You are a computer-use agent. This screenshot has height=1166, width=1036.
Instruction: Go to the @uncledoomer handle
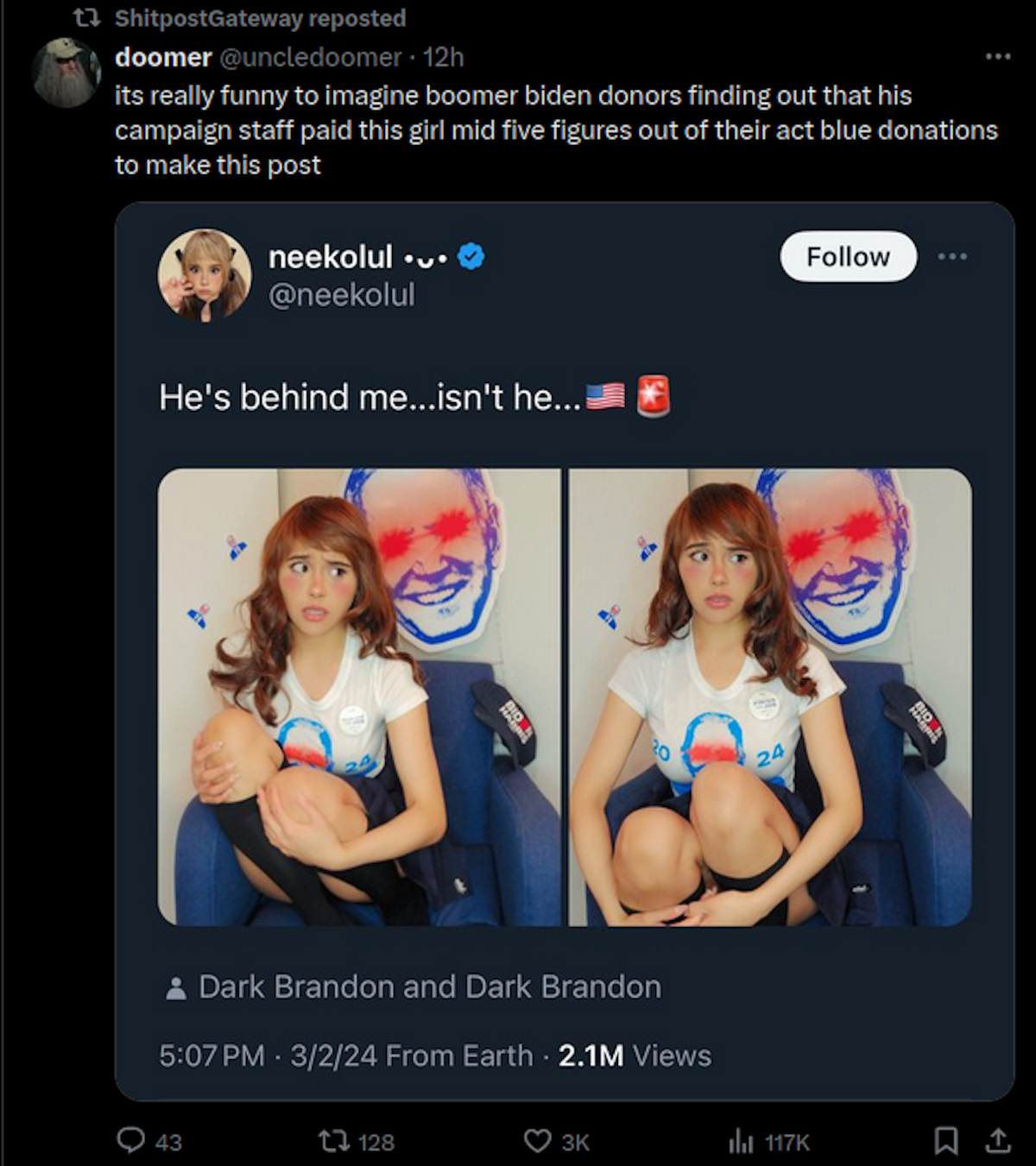point(310,57)
